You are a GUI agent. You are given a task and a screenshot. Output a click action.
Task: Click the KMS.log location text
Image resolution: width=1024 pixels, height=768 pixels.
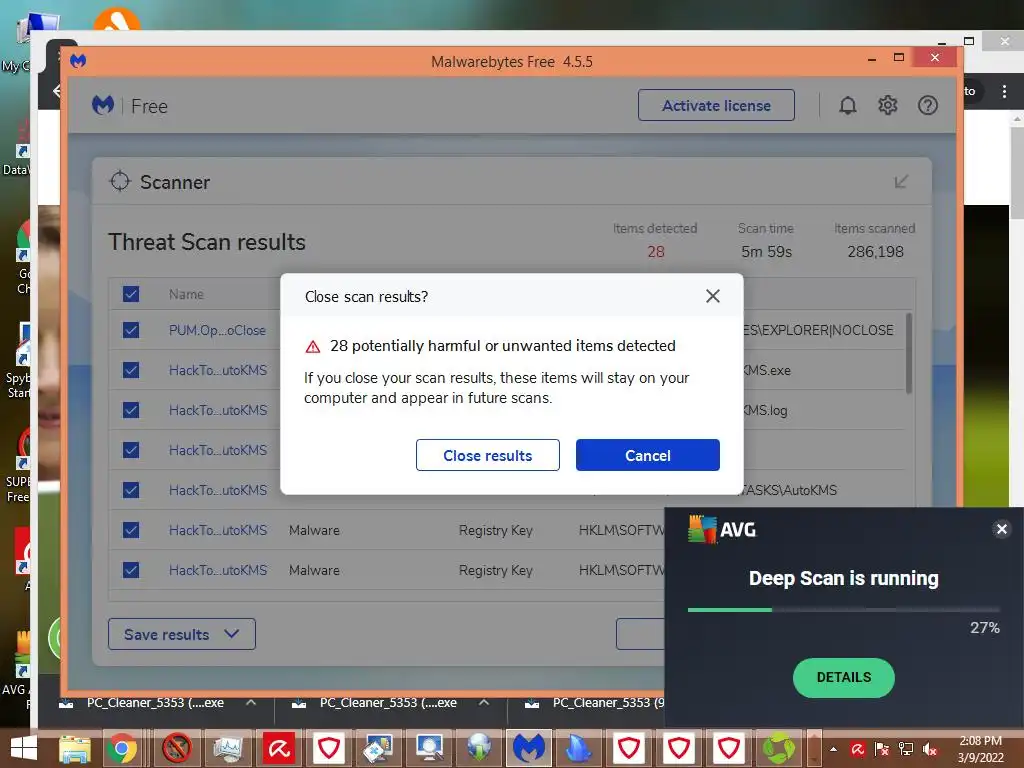click(765, 410)
